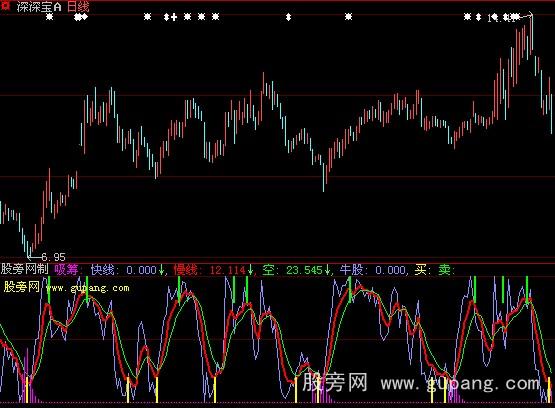Click the yellow 买: label
Image resolution: width=555 pixels, height=408 pixels.
423,270
